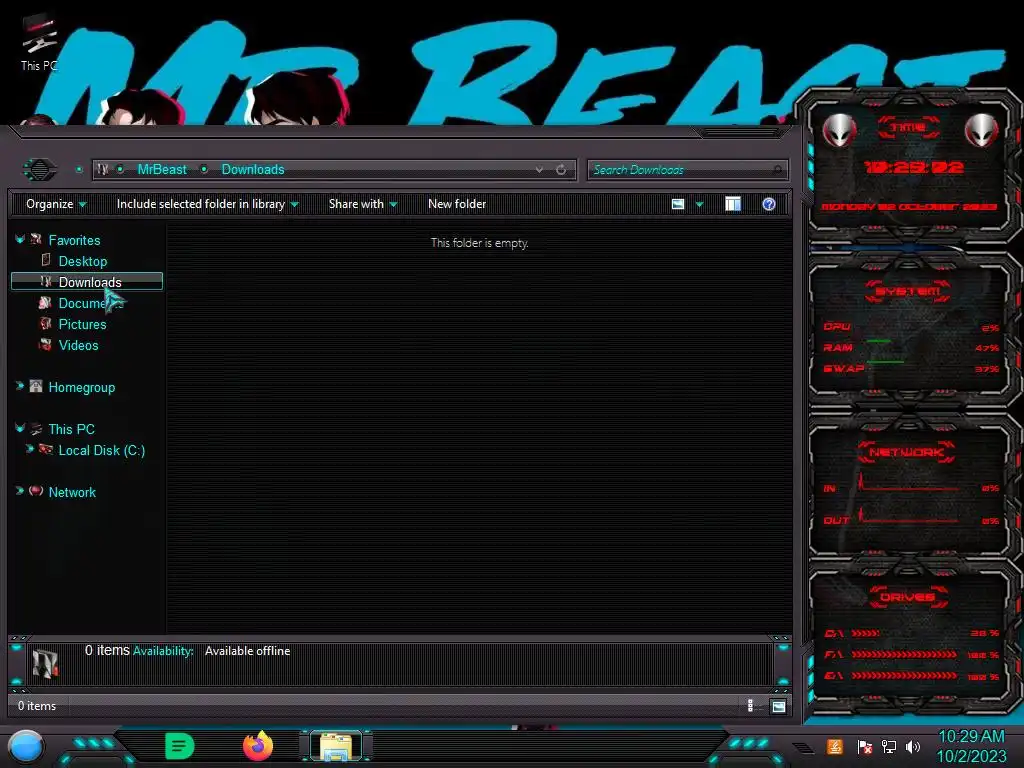Click 'This folder is empty.' message
Screen dimensions: 1024x768
click(479, 243)
